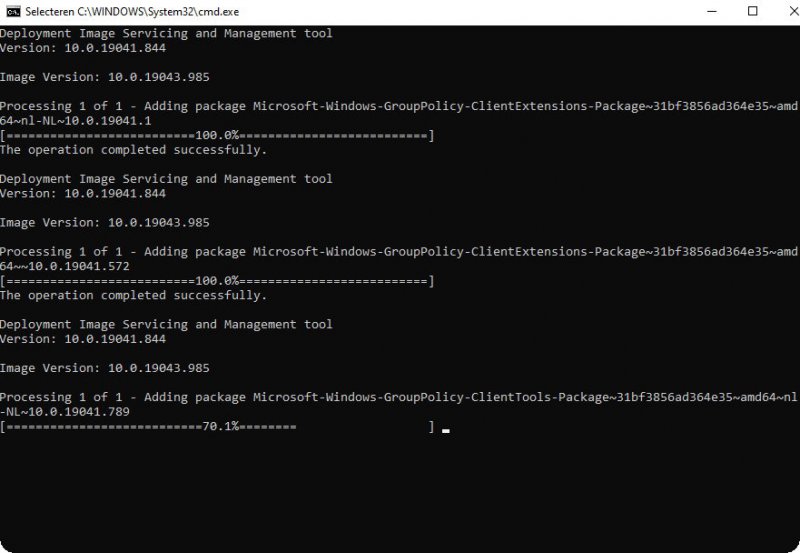Viewport: 800px width, 553px height.
Task: Click the first 100.0% progress bar
Action: click(217, 135)
